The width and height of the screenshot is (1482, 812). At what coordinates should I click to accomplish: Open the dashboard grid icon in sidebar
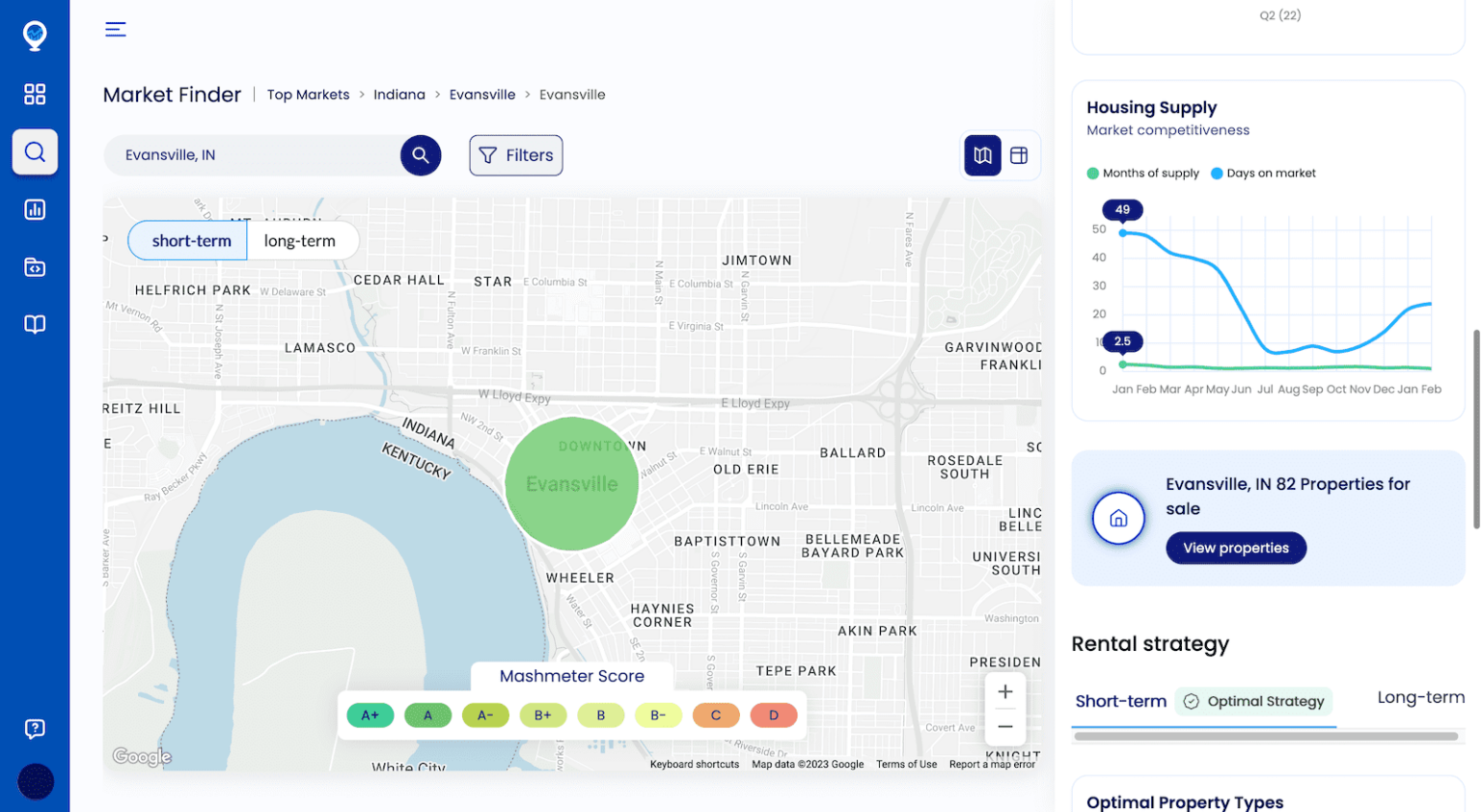pos(35,94)
